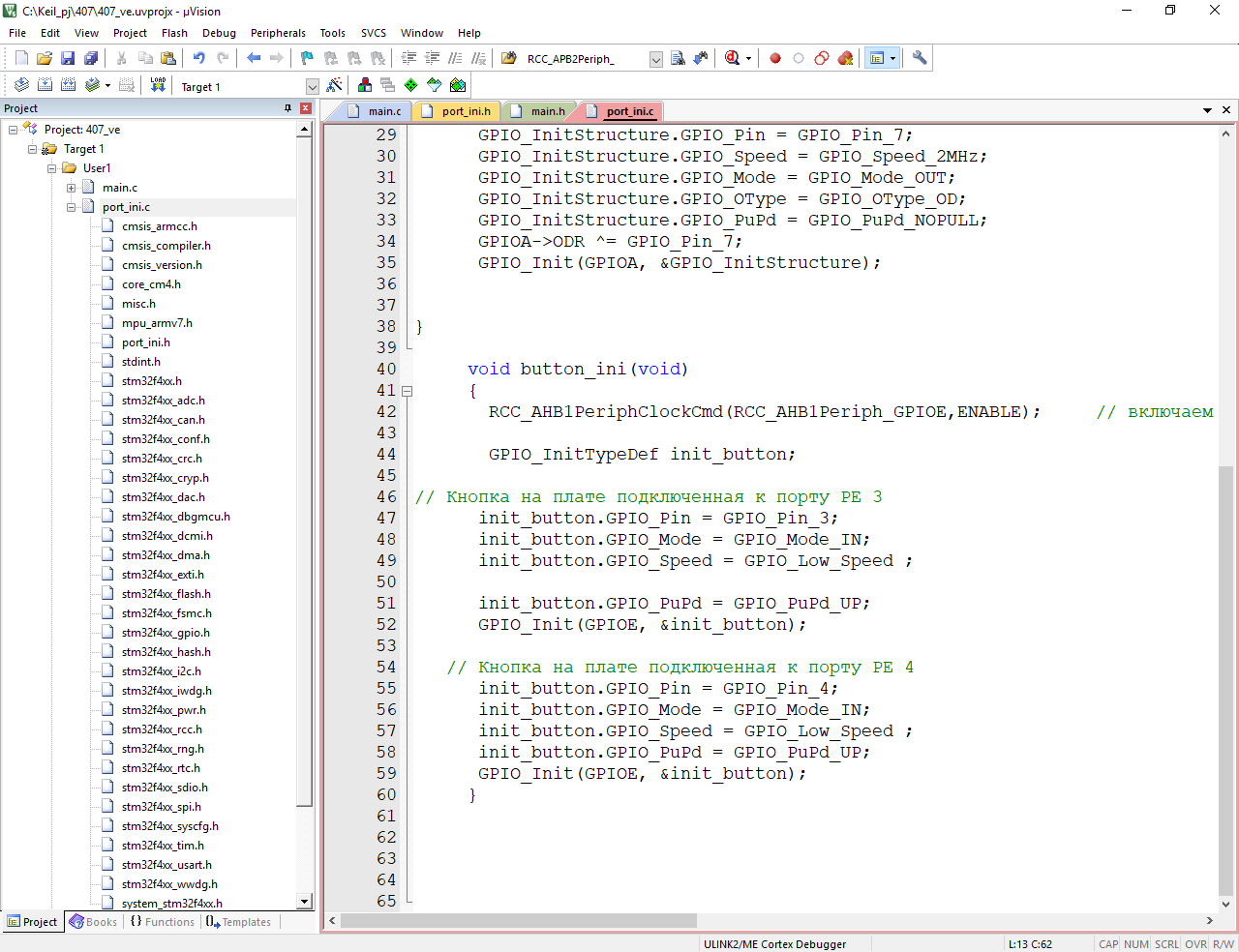Open the Pack Installer icon
This screenshot has width=1239, height=952.
tap(458, 85)
